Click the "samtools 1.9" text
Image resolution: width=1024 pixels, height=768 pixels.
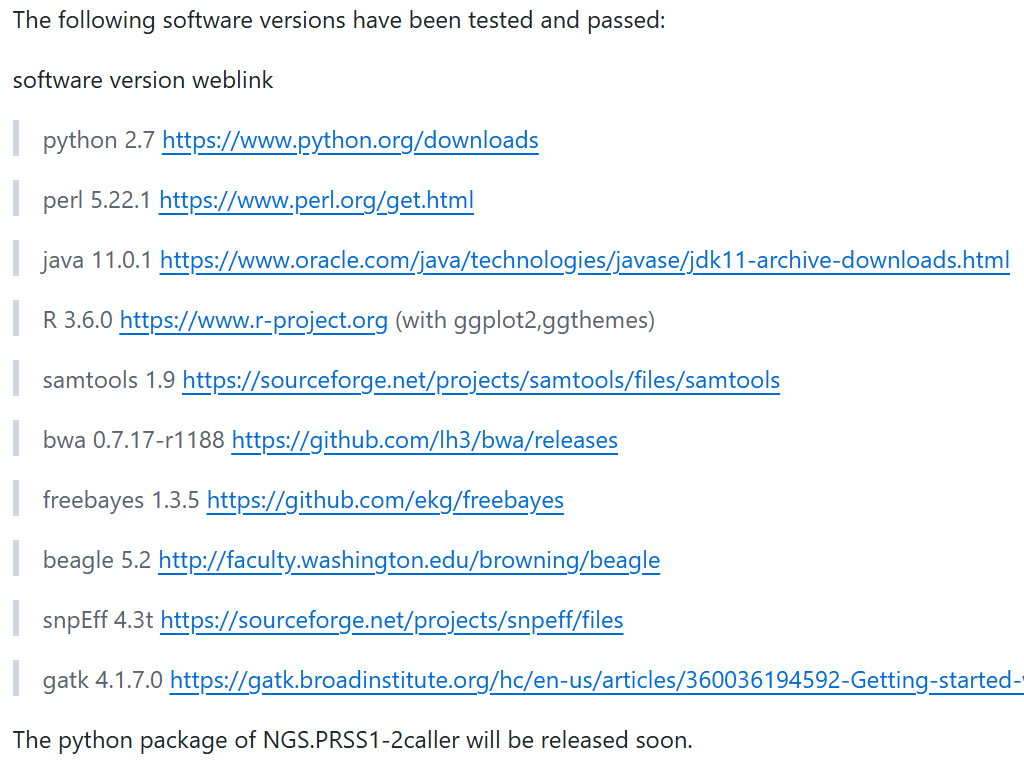(109, 381)
